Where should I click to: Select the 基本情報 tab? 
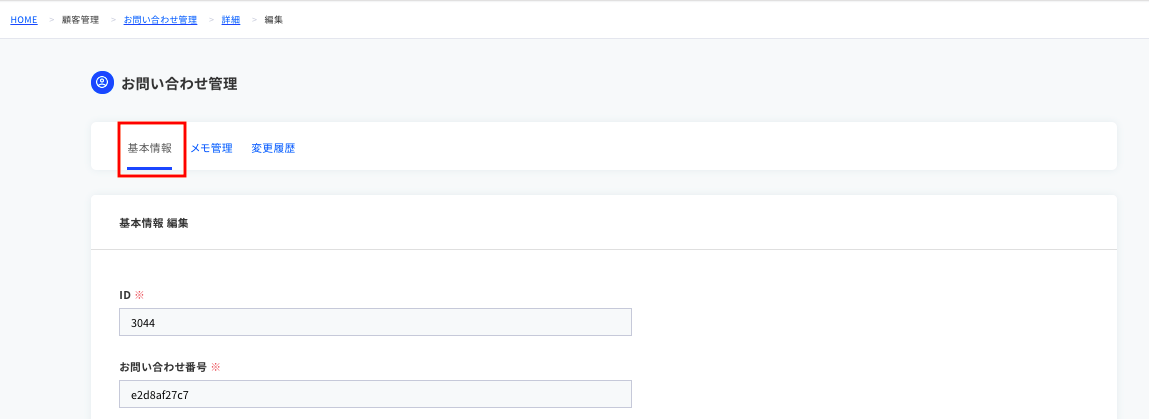[149, 148]
